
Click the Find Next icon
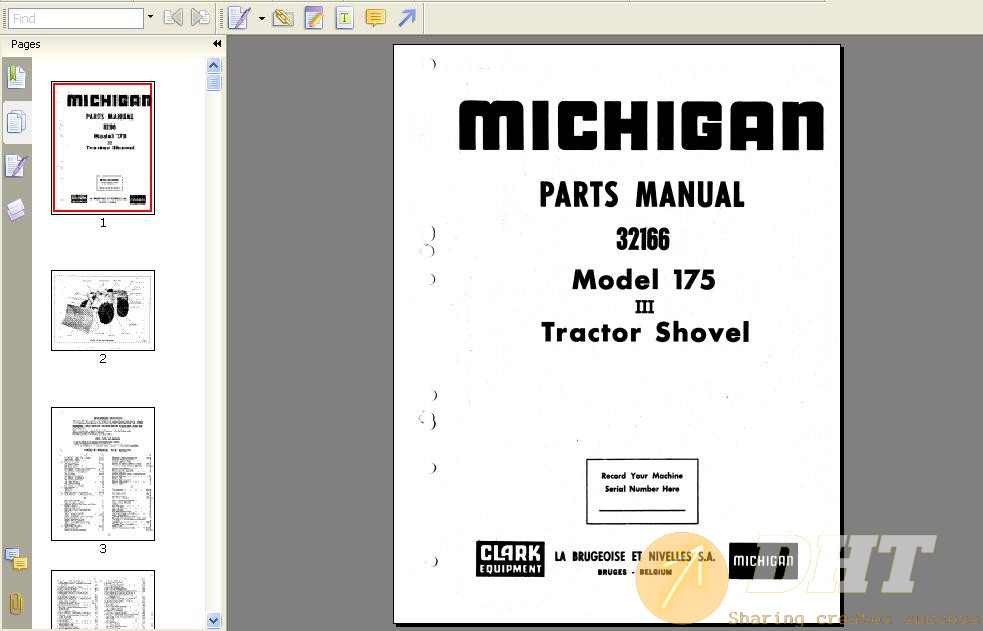pos(200,17)
